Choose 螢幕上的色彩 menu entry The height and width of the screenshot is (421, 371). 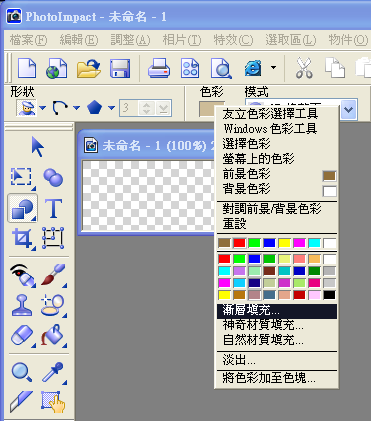click(277, 159)
